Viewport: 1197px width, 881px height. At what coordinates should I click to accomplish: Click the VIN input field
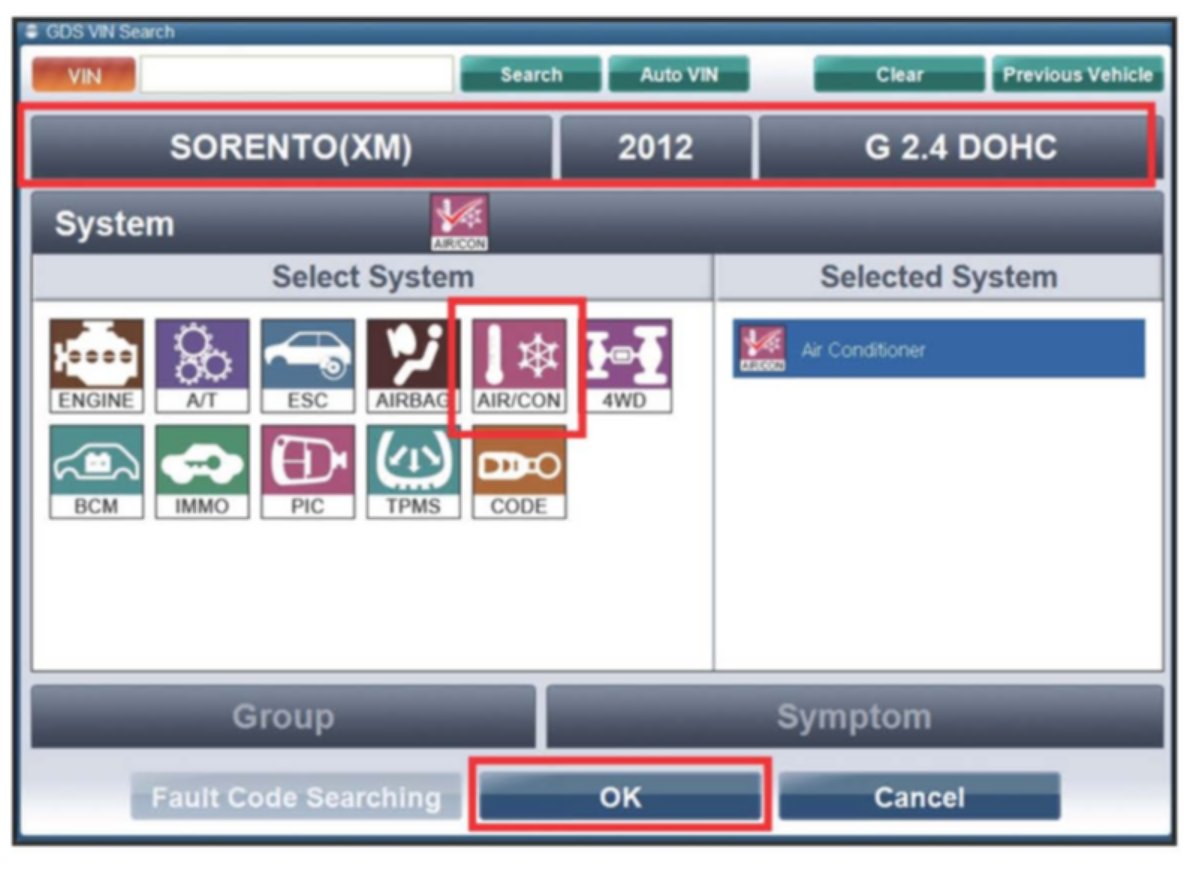click(x=296, y=75)
